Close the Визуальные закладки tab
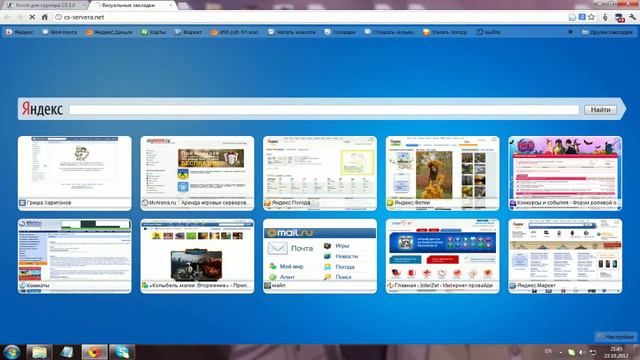 (x=171, y=5)
